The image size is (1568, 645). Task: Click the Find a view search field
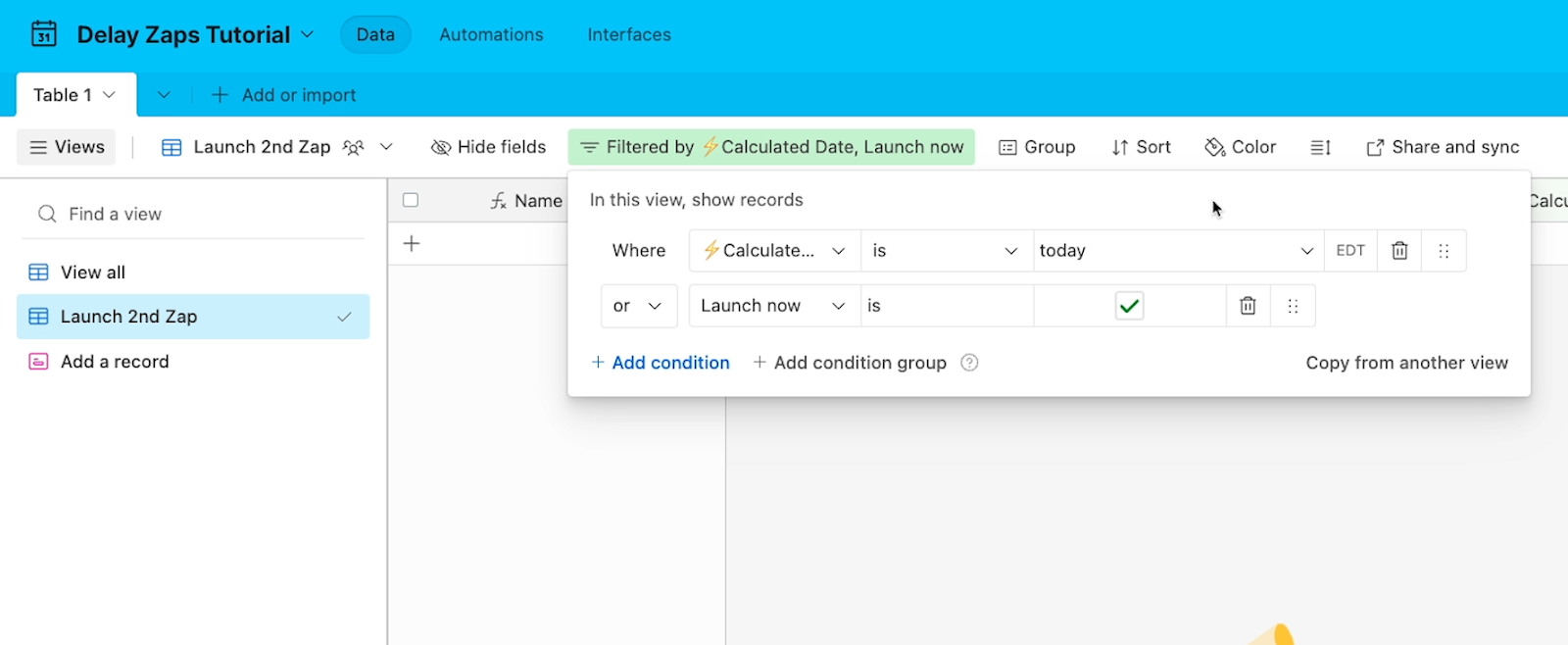(x=193, y=214)
